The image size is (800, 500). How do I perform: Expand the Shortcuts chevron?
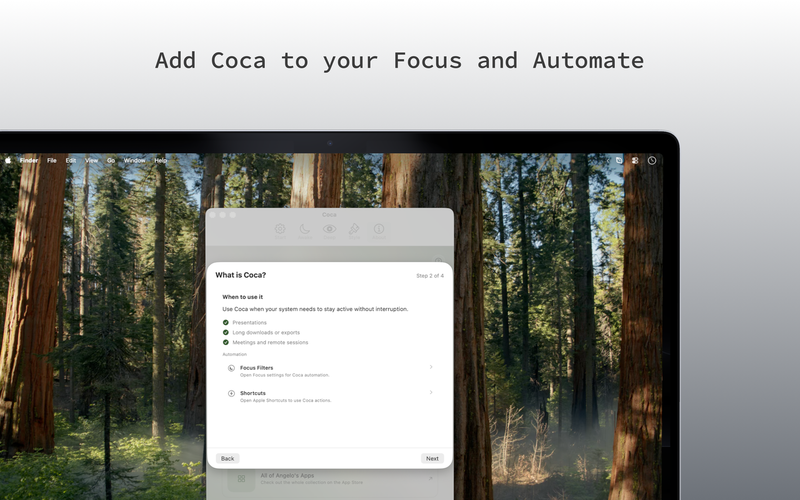coord(431,392)
